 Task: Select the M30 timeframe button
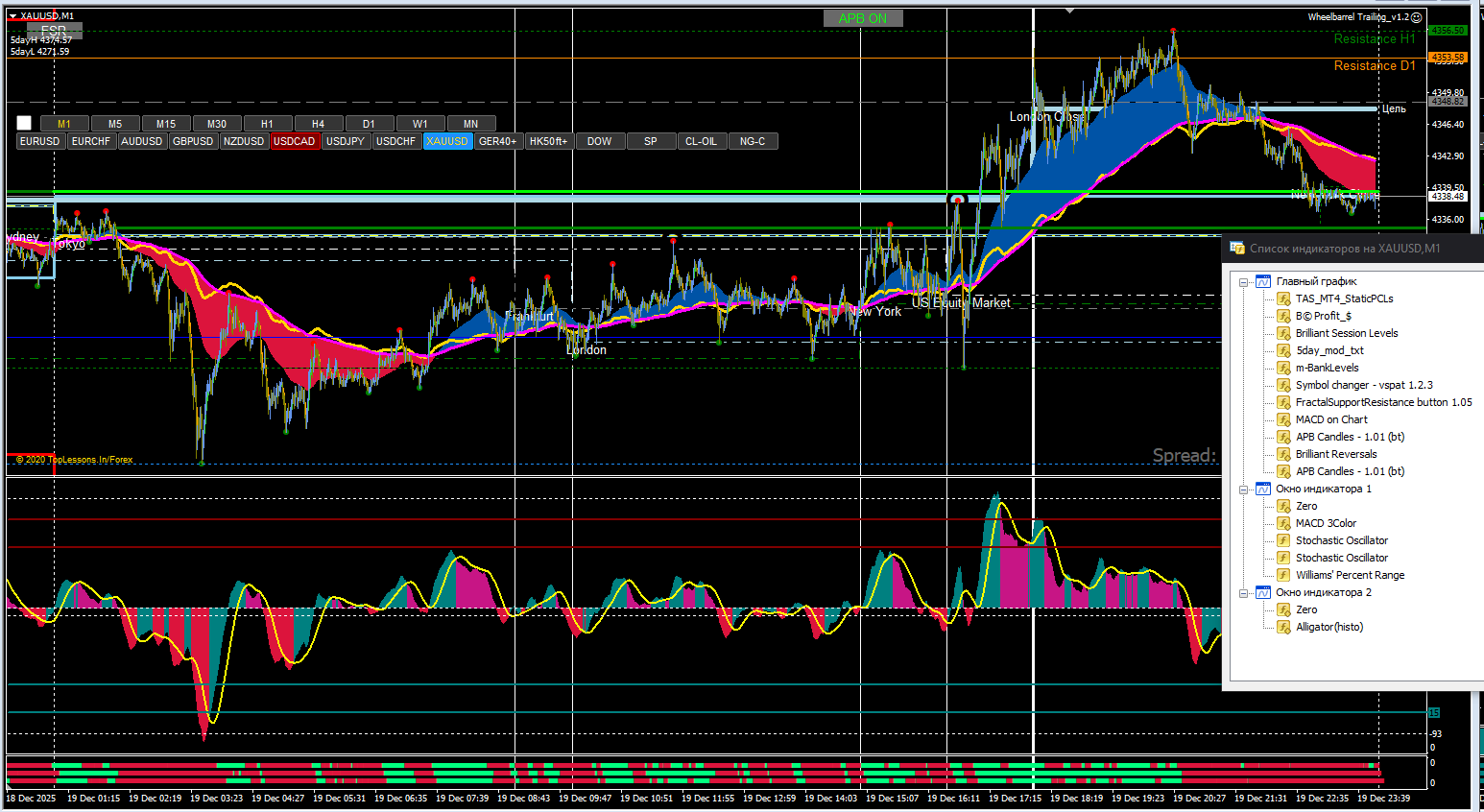pos(217,124)
